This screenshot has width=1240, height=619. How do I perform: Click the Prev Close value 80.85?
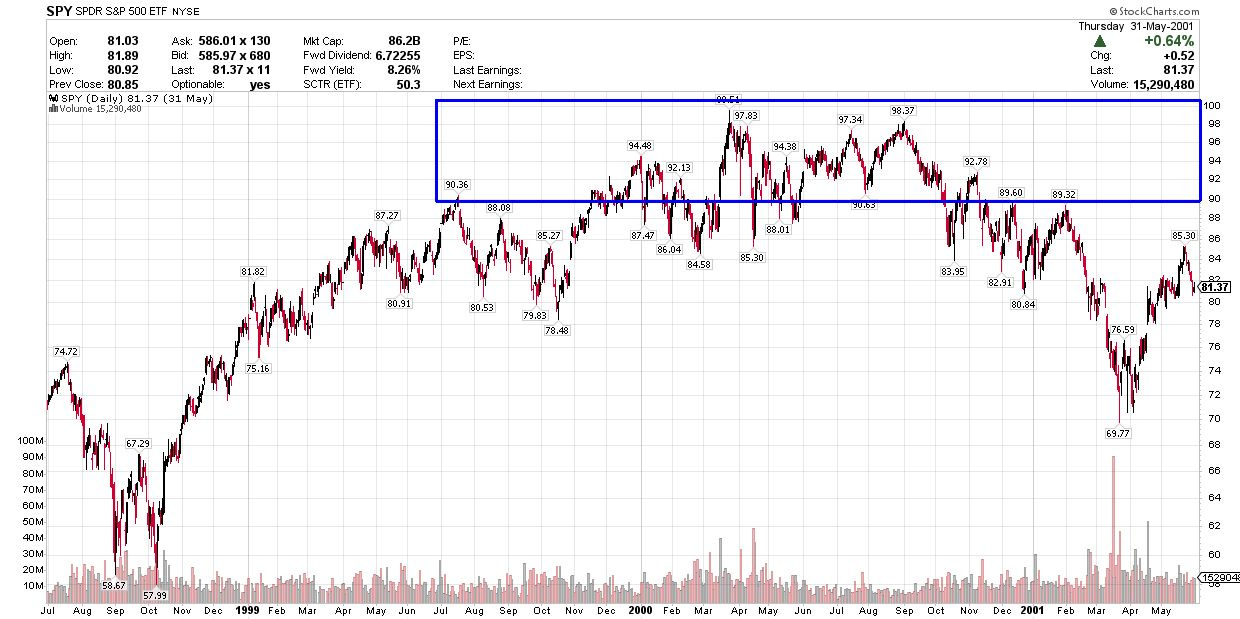pos(125,85)
